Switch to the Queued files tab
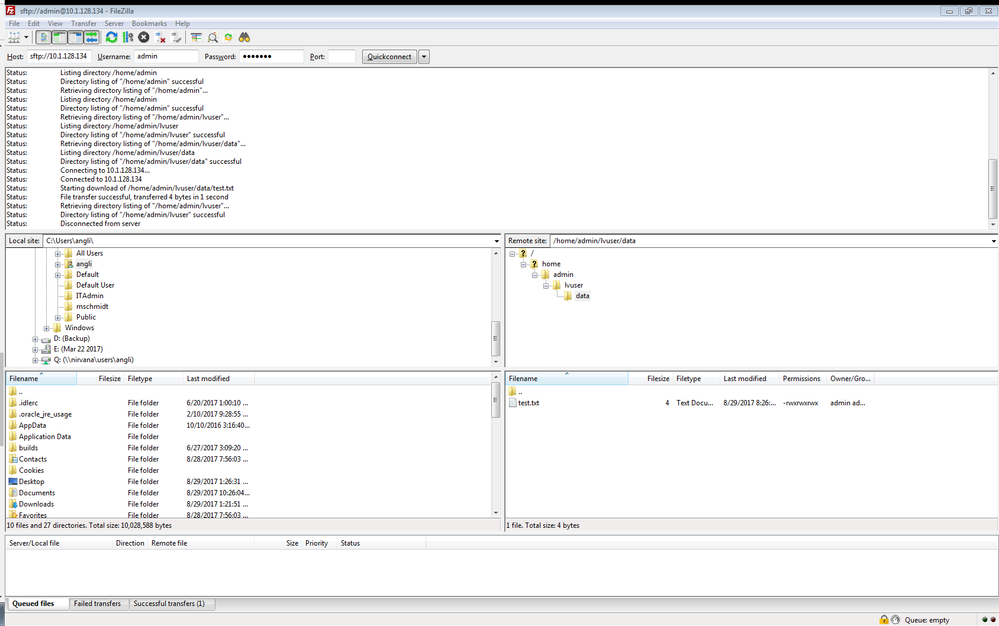 [34, 604]
